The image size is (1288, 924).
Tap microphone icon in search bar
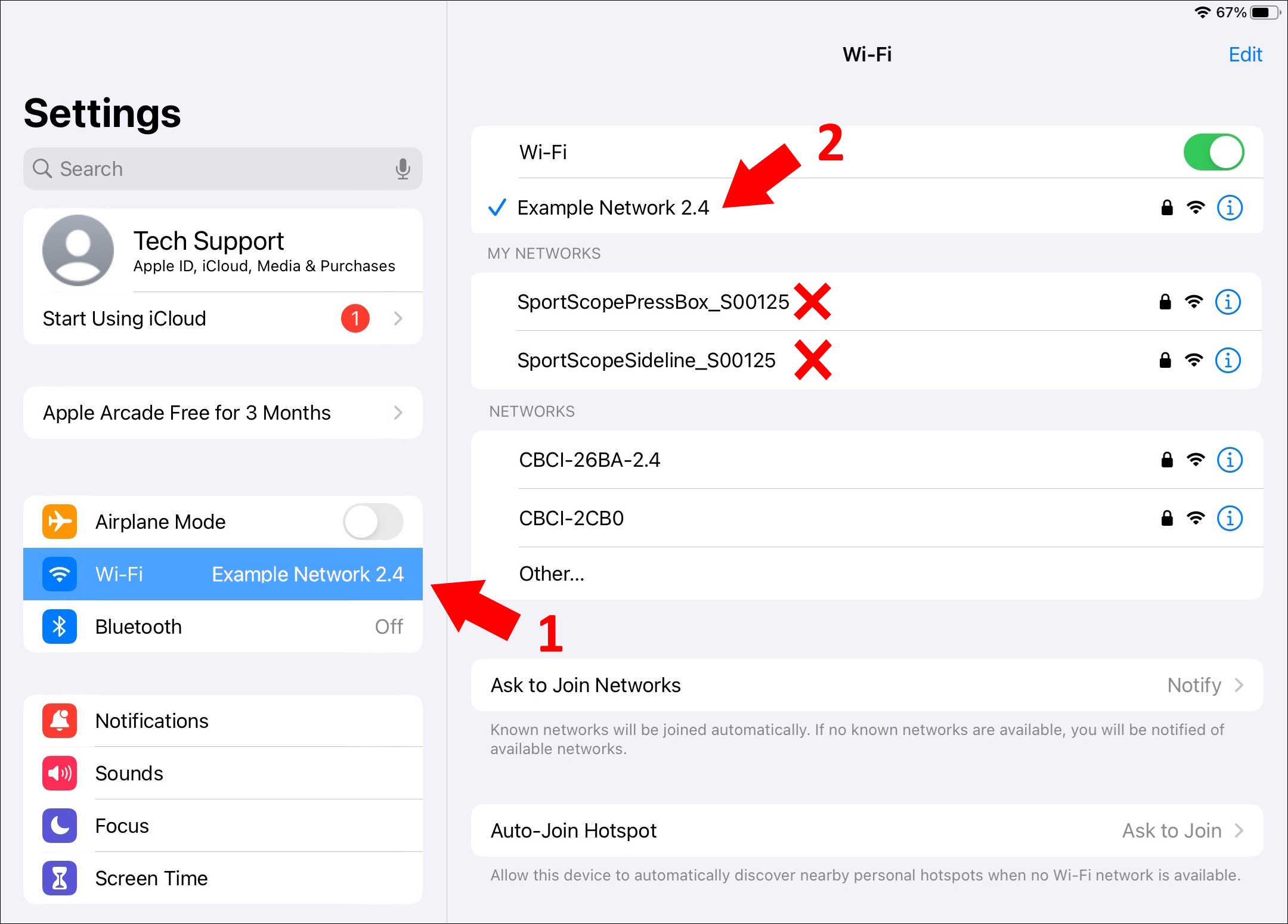pyautogui.click(x=402, y=169)
